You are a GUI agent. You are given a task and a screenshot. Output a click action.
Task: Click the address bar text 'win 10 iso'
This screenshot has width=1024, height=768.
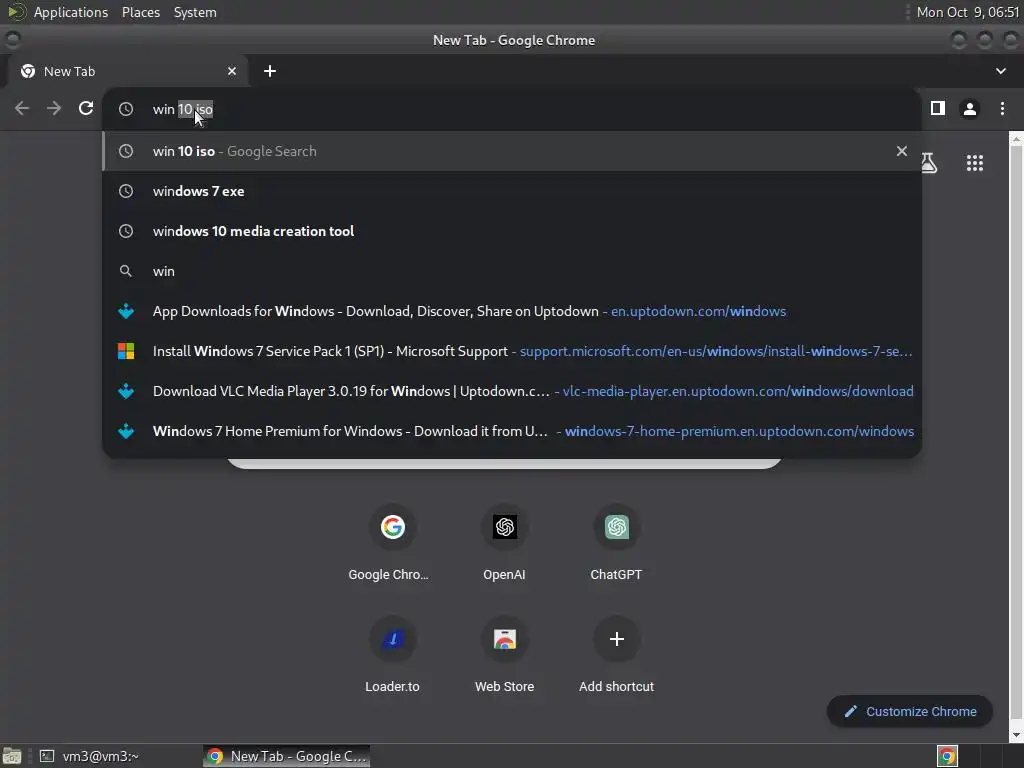[183, 109]
